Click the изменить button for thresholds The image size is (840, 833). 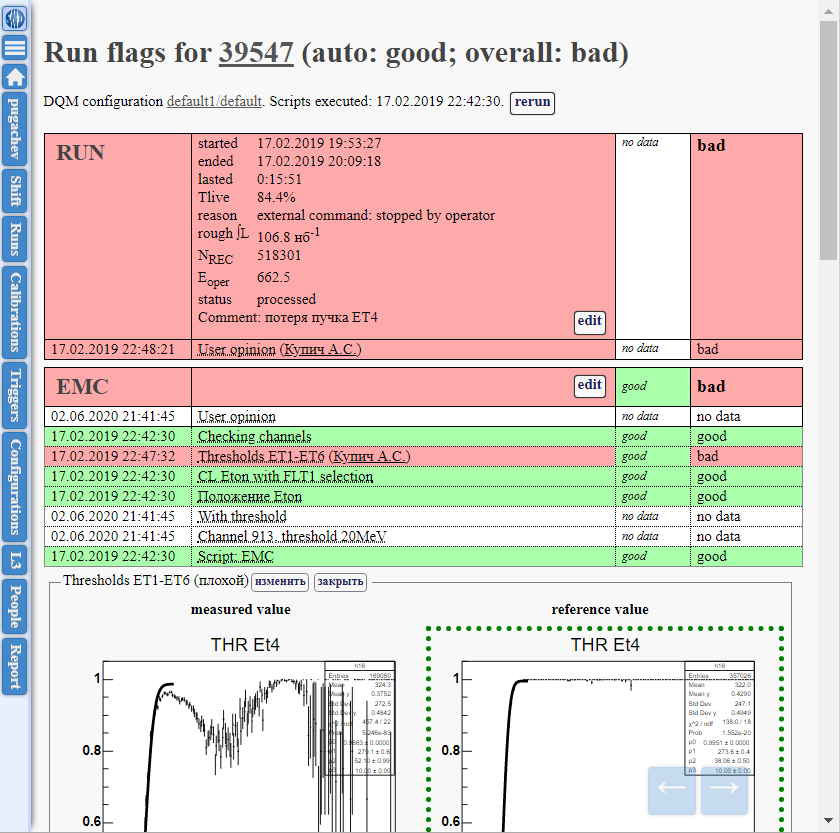279,582
